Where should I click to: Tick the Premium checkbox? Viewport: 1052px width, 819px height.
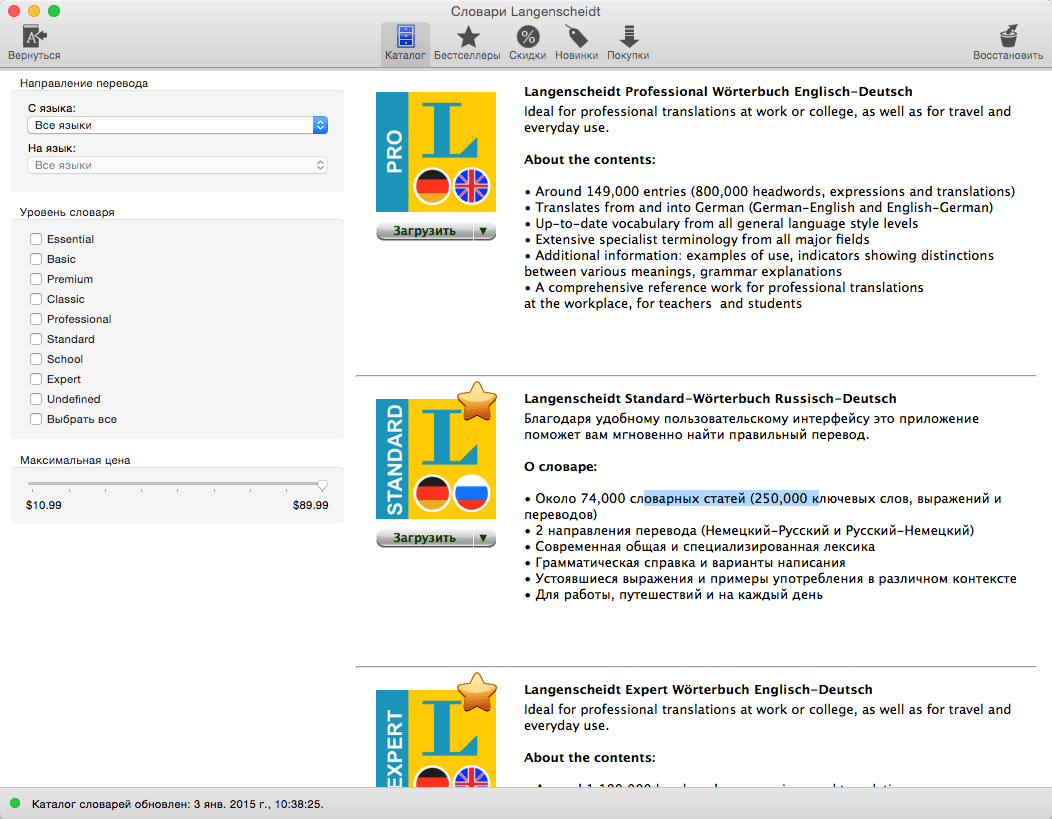[x=36, y=279]
